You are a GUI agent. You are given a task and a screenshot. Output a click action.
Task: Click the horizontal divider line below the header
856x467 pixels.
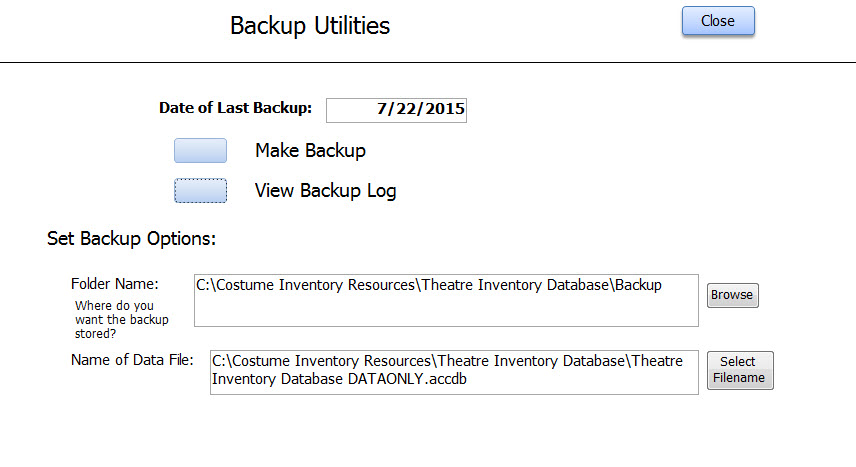tap(428, 62)
